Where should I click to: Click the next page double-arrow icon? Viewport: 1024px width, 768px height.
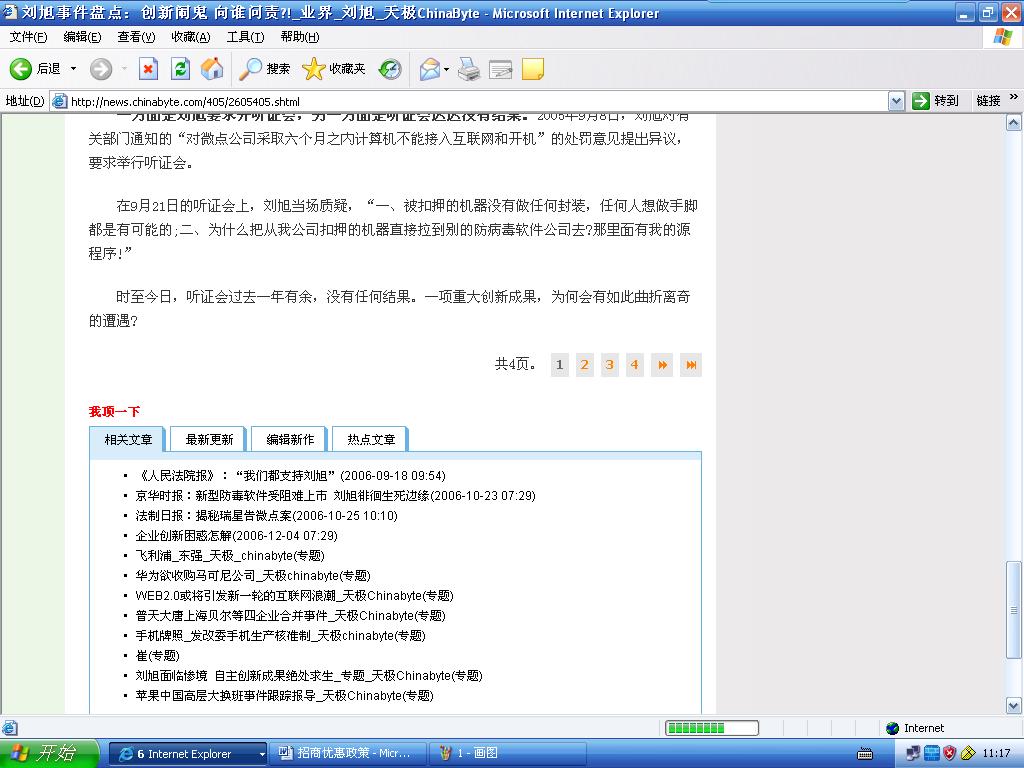662,365
